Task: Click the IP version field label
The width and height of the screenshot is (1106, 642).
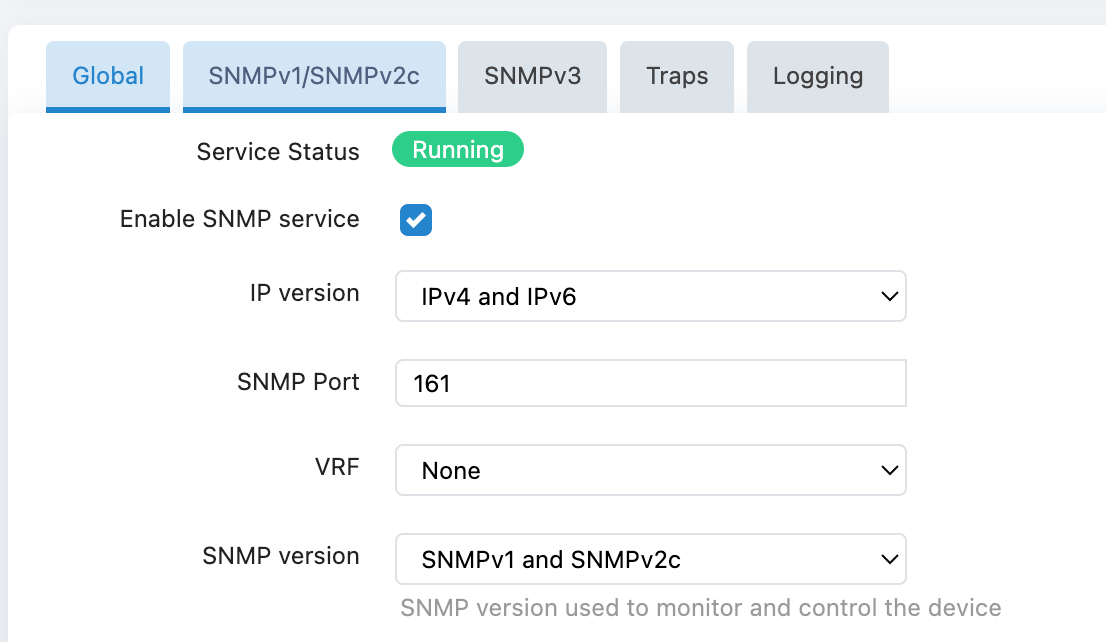Action: 304,293
